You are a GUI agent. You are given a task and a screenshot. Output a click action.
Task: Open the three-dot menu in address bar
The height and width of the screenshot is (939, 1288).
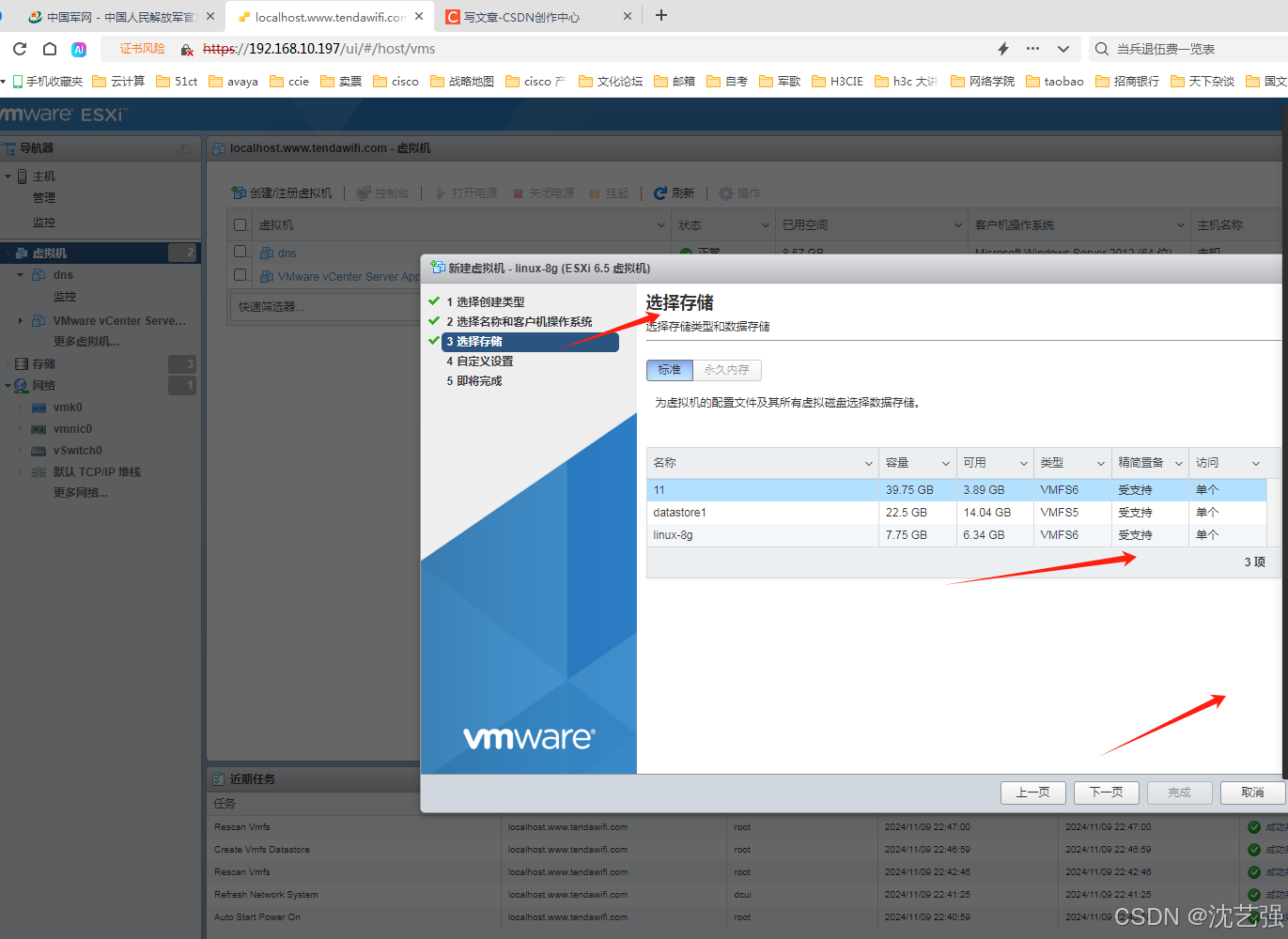1032,49
